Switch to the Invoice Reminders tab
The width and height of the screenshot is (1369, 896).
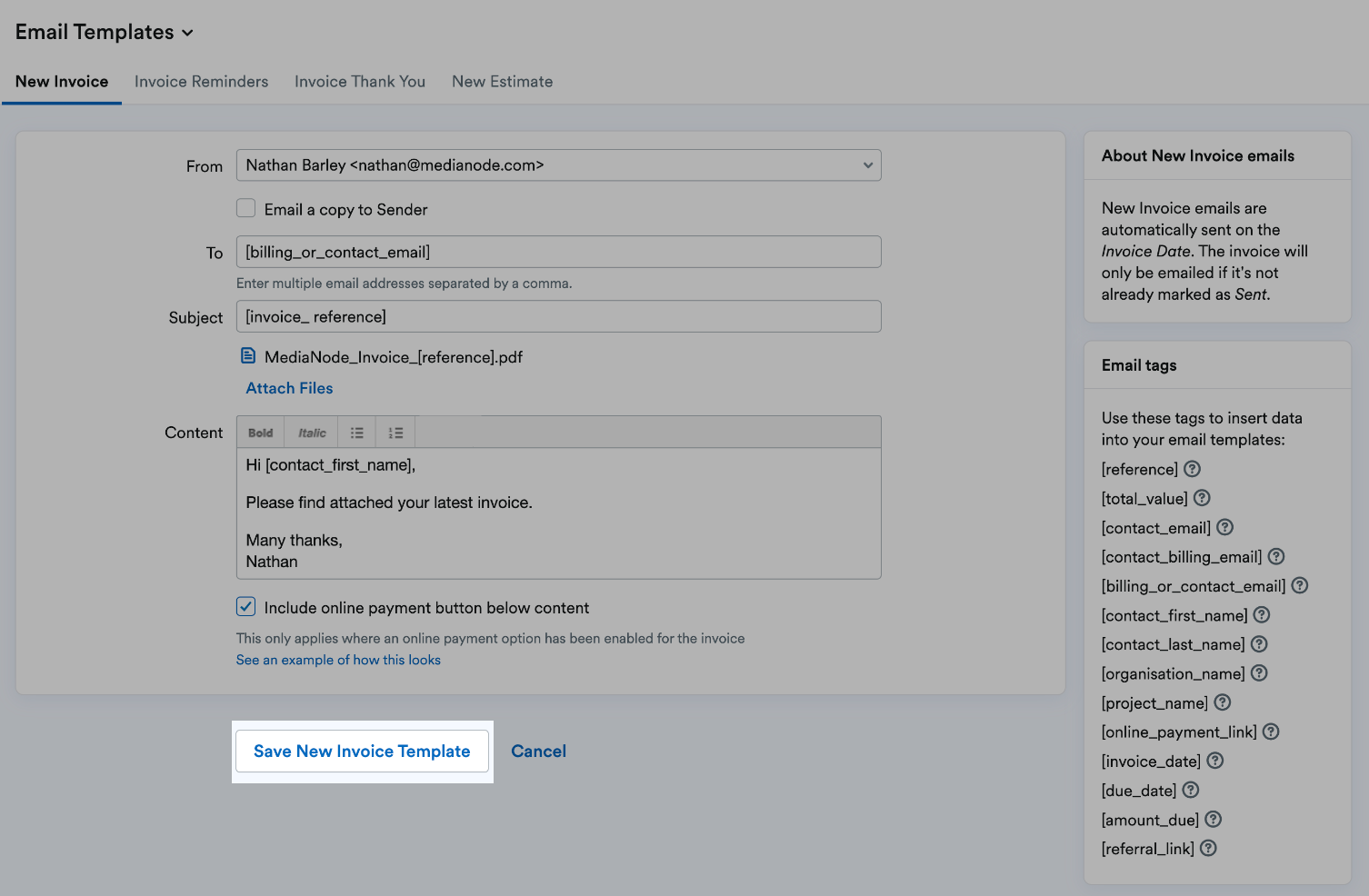pyautogui.click(x=201, y=82)
